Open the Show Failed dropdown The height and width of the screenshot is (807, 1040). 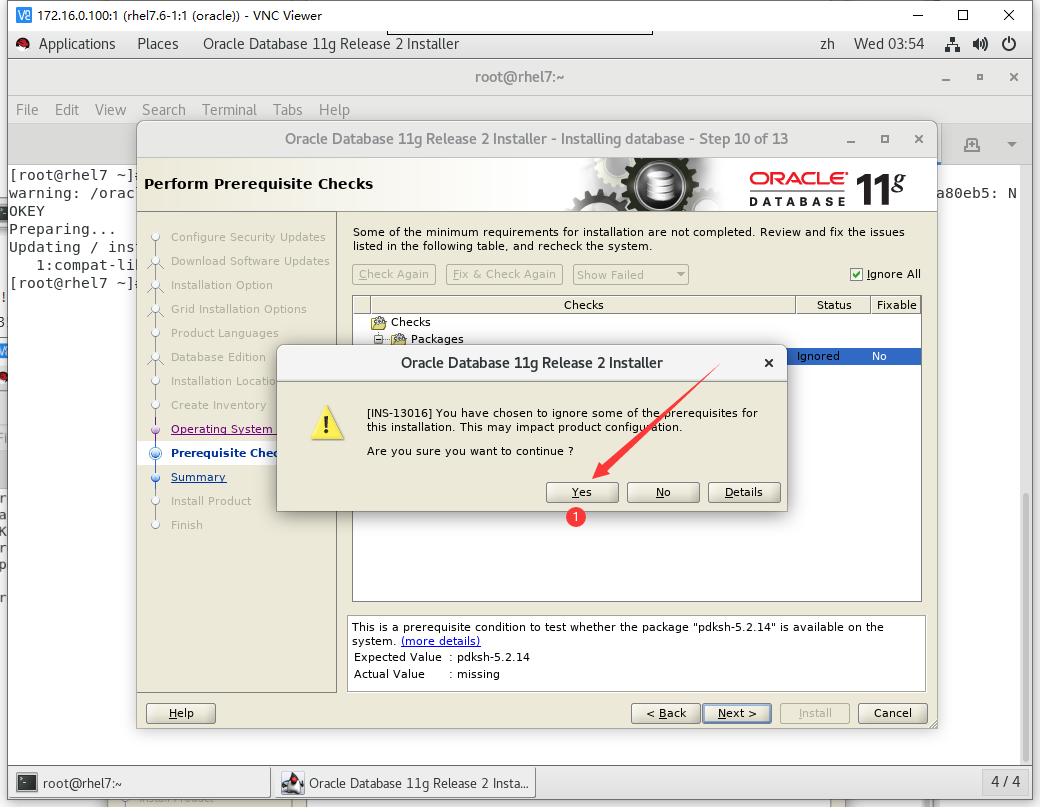(630, 275)
